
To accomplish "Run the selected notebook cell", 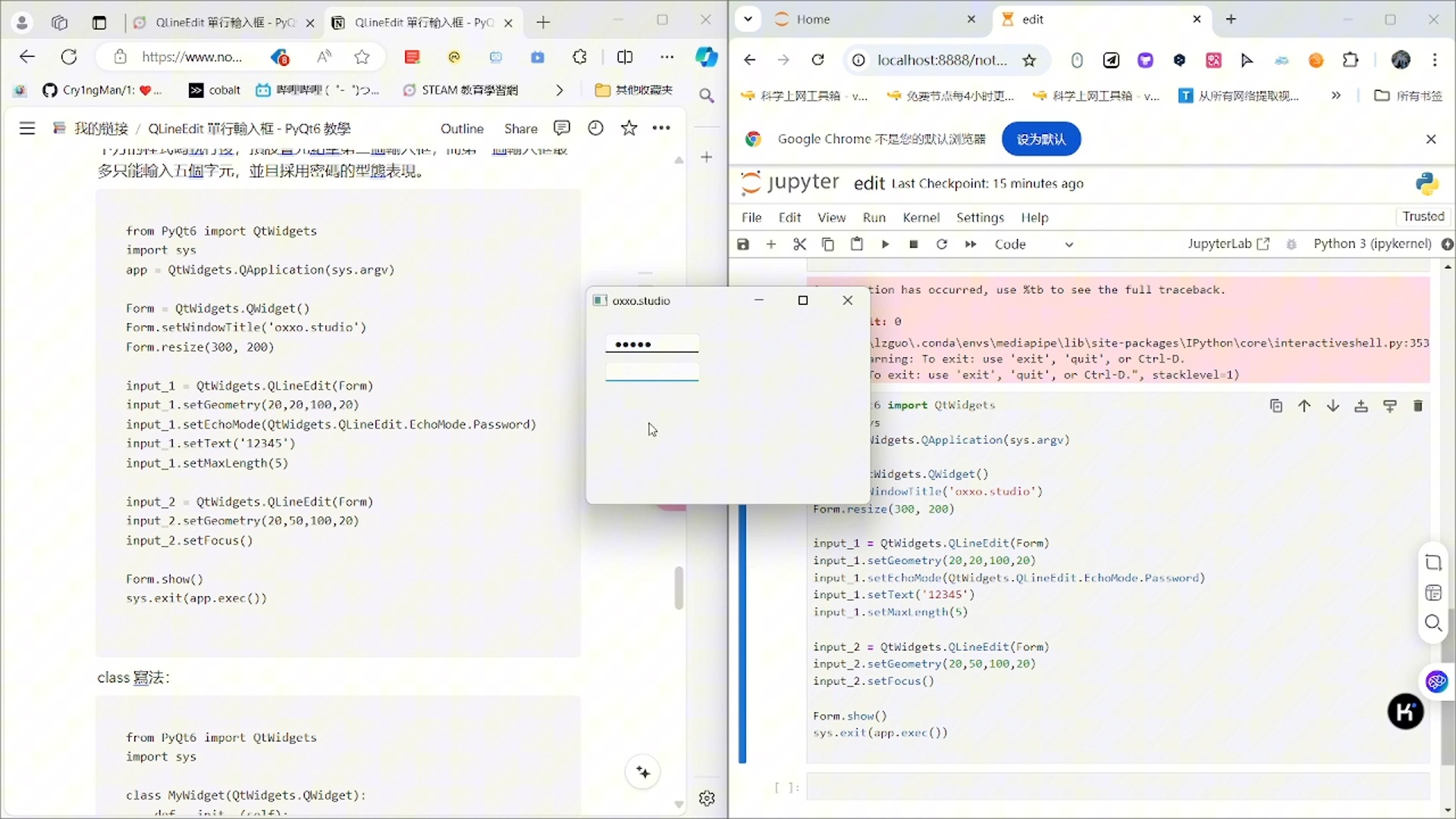I will coord(885,244).
